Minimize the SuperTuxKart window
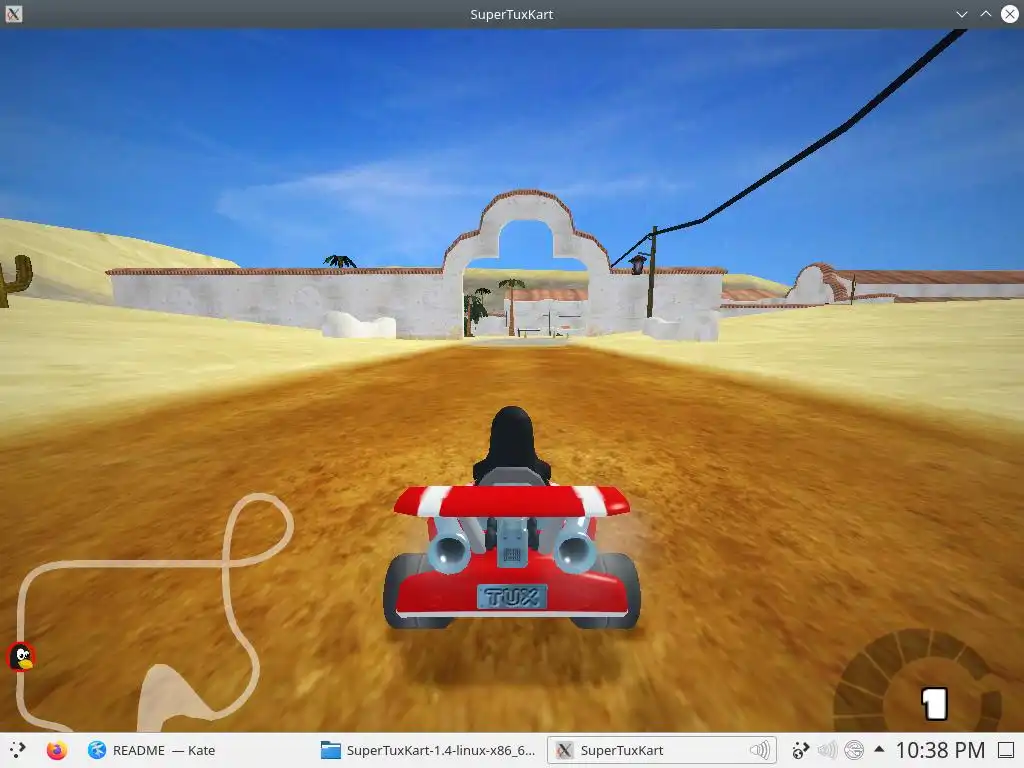Image resolution: width=1024 pixels, height=768 pixels. pyautogui.click(x=962, y=14)
